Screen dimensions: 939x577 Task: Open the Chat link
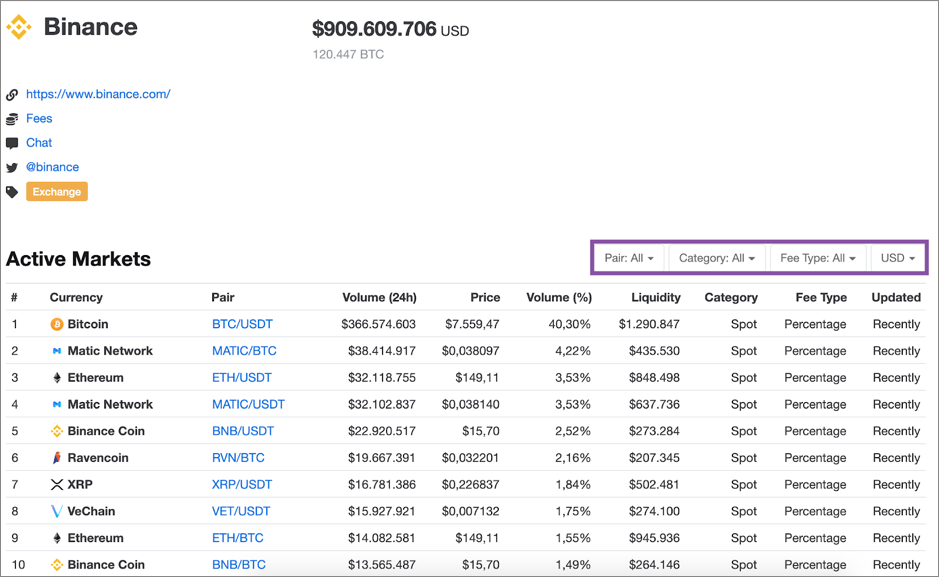click(x=39, y=142)
